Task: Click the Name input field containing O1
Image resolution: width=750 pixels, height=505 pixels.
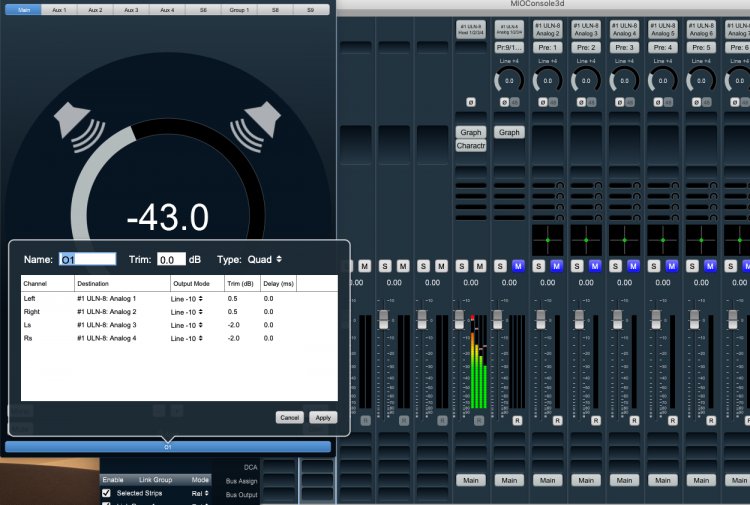Action: pyautogui.click(x=88, y=259)
